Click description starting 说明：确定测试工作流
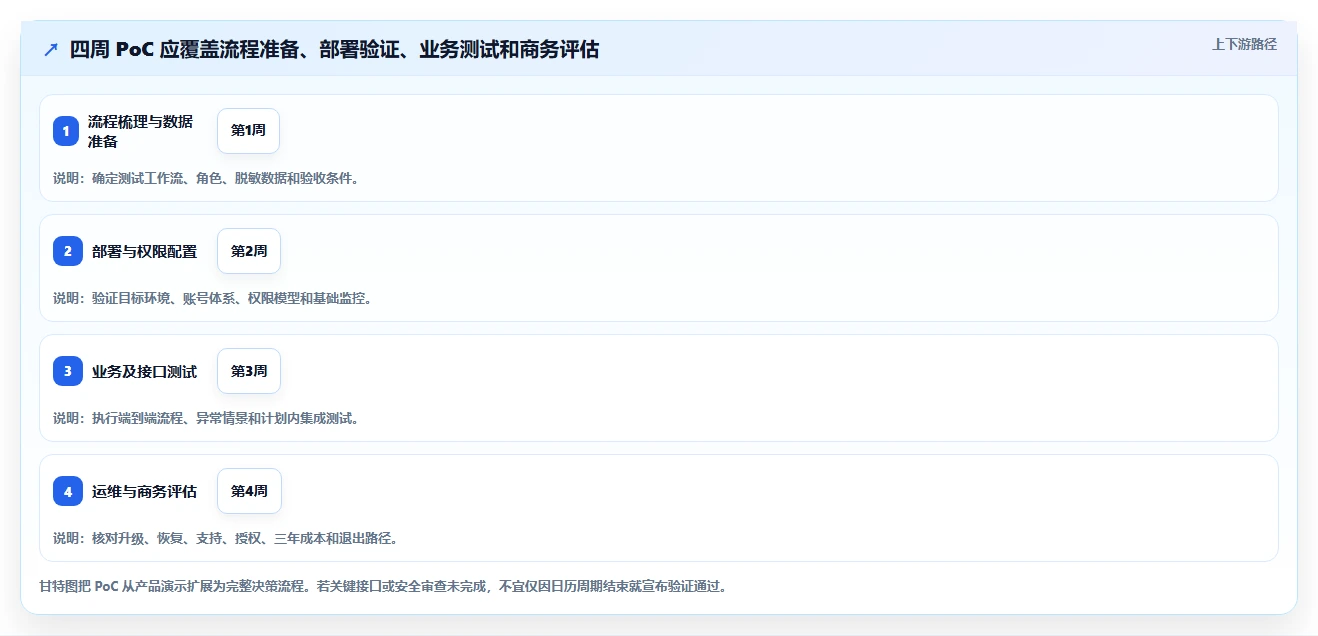Image resolution: width=1318 pixels, height=636 pixels. tap(205, 179)
